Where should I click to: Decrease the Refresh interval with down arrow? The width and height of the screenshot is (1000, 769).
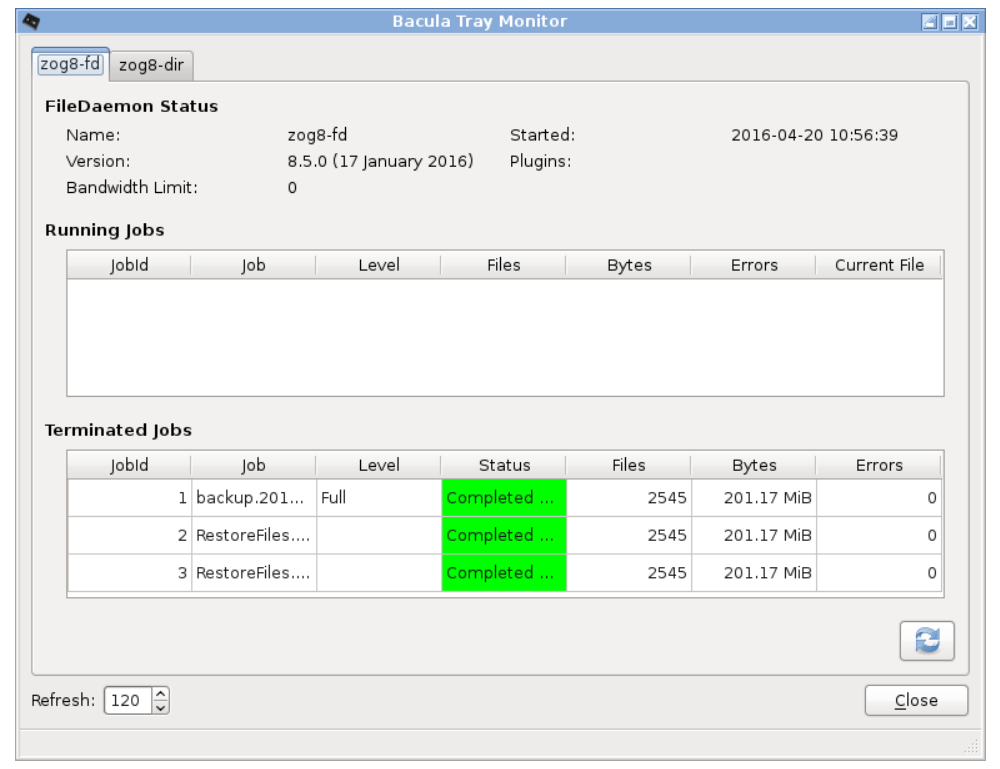tap(161, 707)
